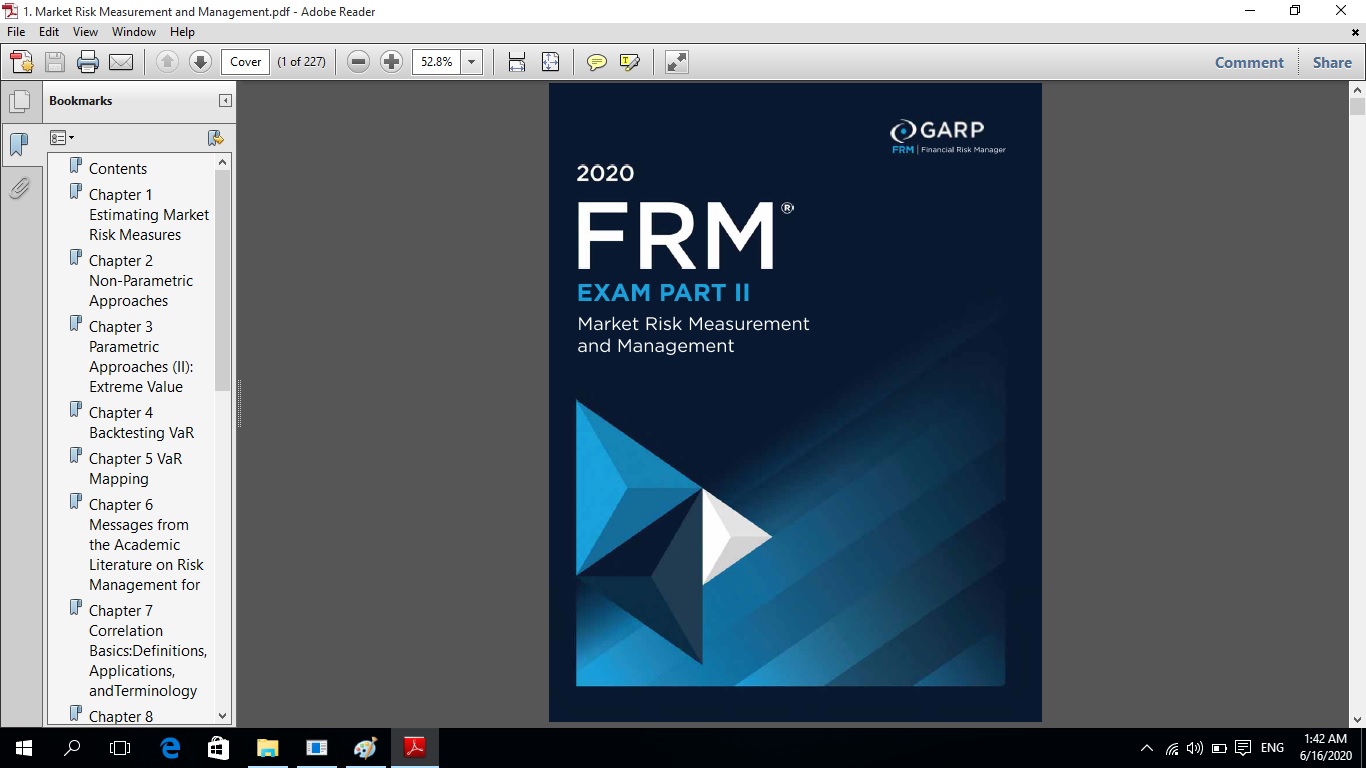Open bookmarks options menu
The width and height of the screenshot is (1366, 768).
(x=62, y=138)
